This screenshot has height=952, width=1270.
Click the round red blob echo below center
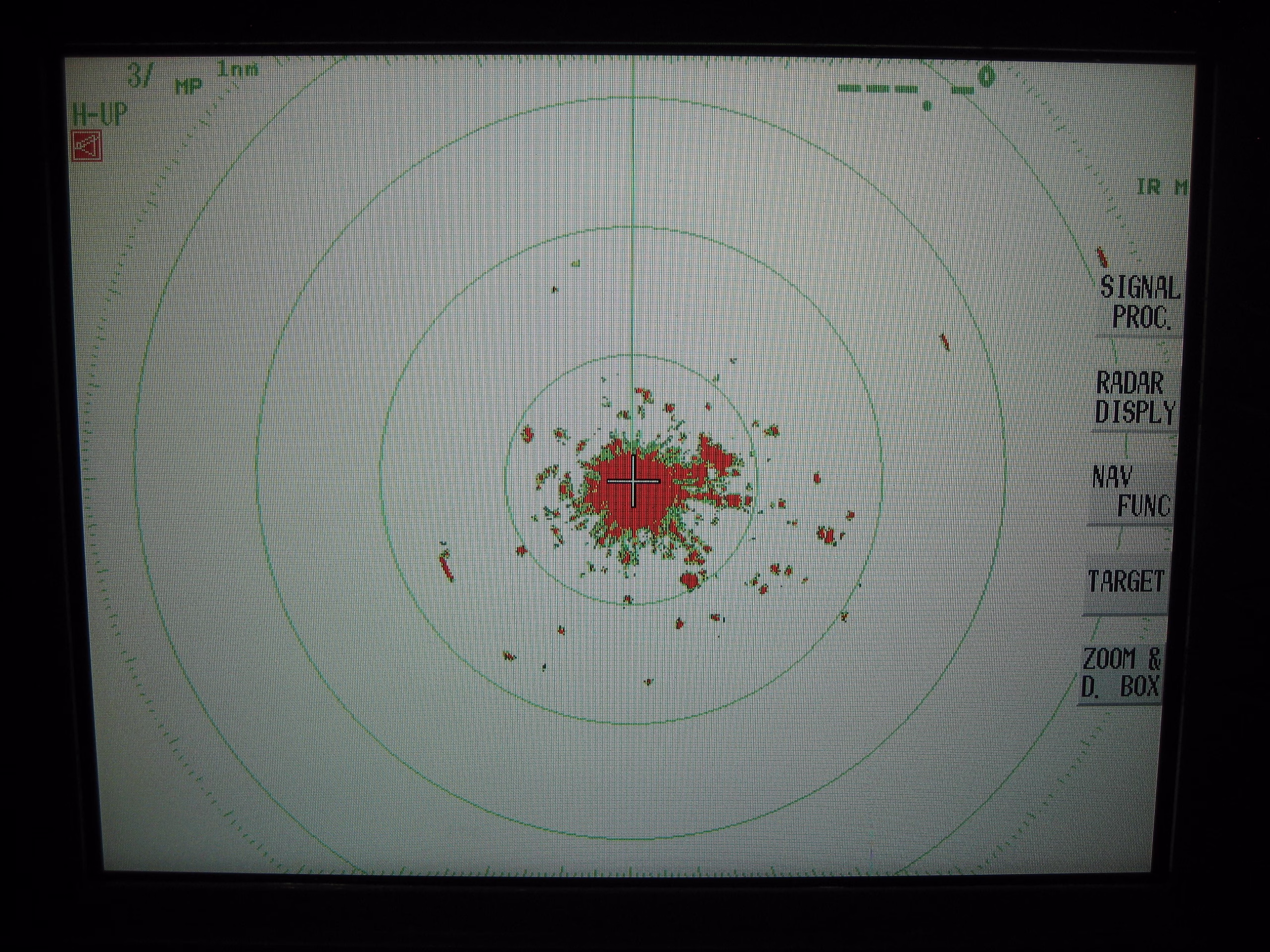[x=690, y=580]
